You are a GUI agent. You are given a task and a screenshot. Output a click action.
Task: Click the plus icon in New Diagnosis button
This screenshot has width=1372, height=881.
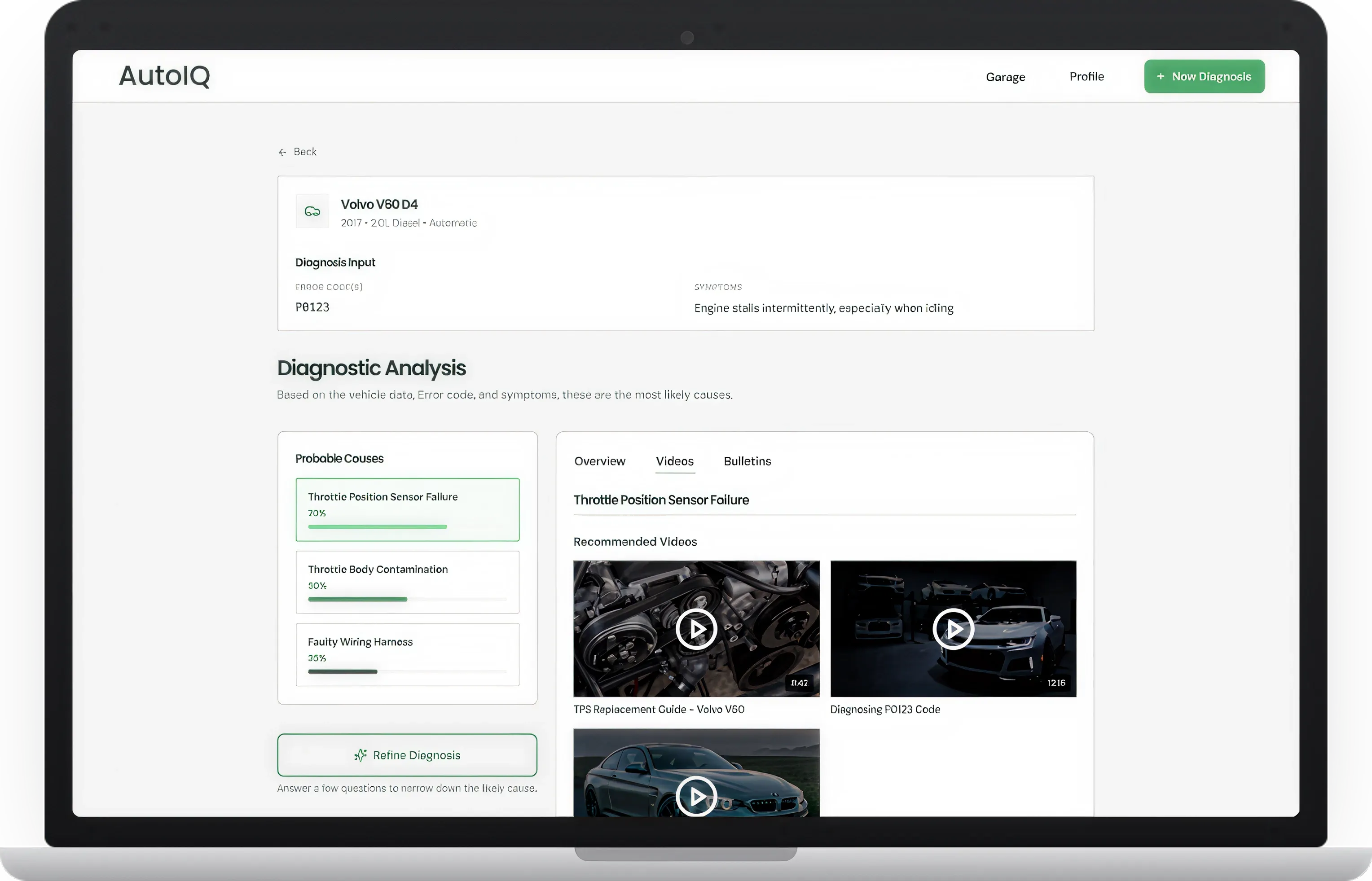click(x=1160, y=77)
